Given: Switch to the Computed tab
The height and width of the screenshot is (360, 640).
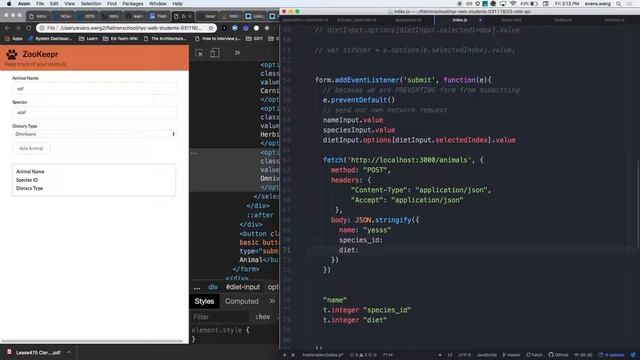Looking at the screenshot, I should pyautogui.click(x=242, y=301).
